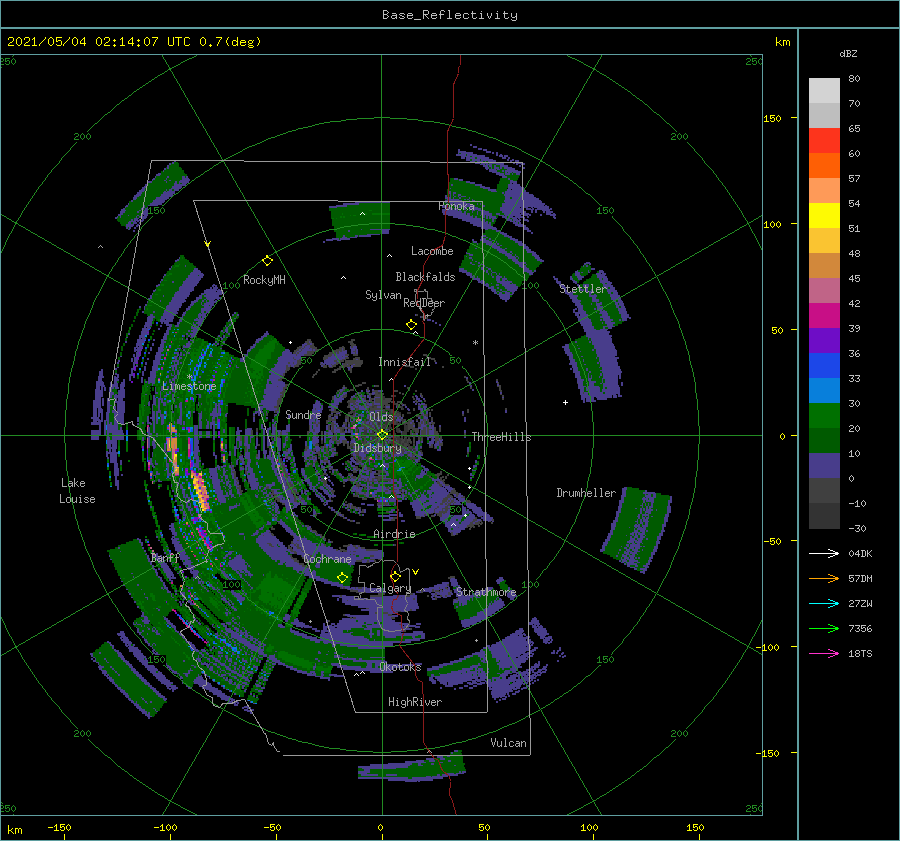Select the dark green 10–20 dBZ swatch

tap(824, 441)
